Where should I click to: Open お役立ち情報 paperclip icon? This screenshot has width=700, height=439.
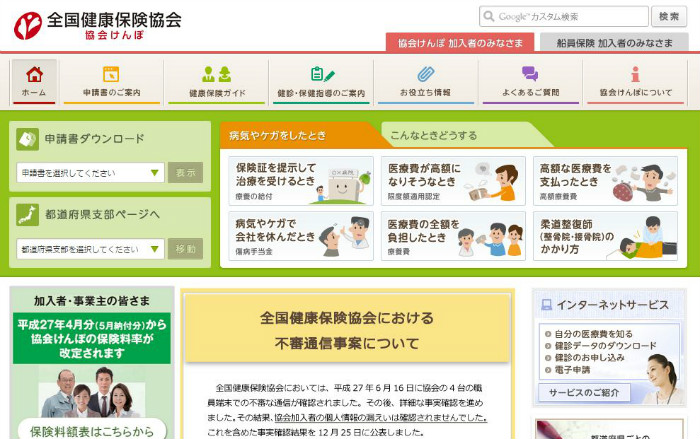click(425, 74)
